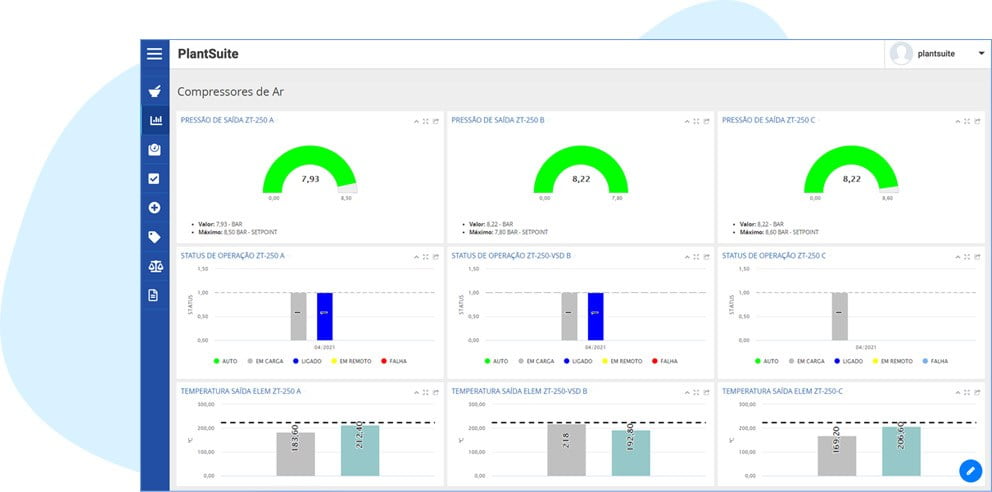Export the Pressão de Saída ZT-250 B panel
Viewport: 992px width, 492px height.
point(707,121)
